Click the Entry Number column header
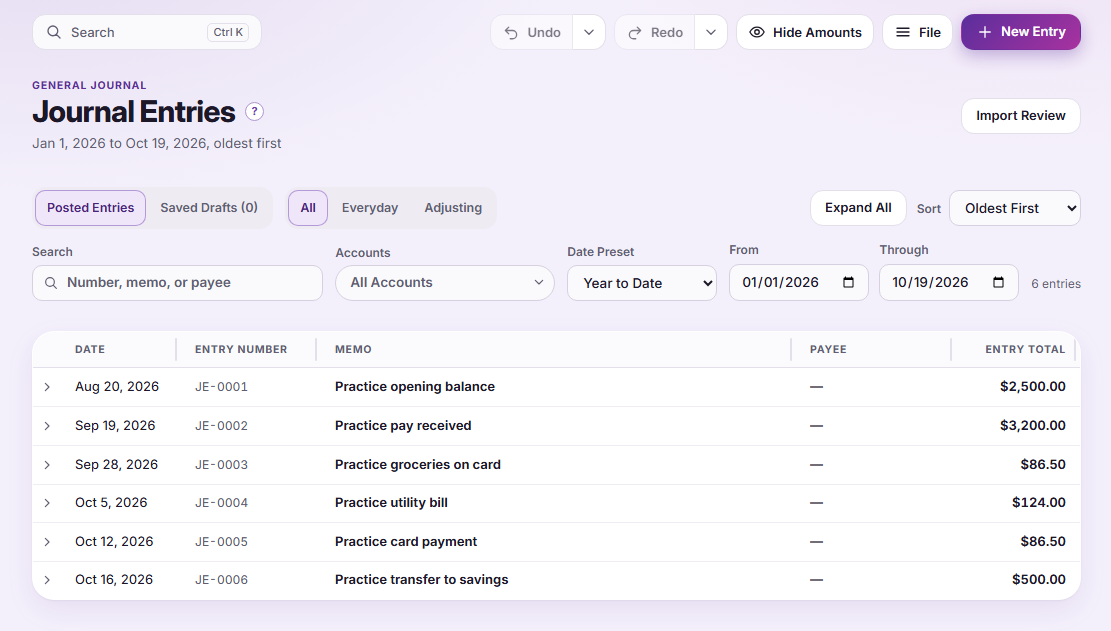The height and width of the screenshot is (631, 1111). point(241,349)
